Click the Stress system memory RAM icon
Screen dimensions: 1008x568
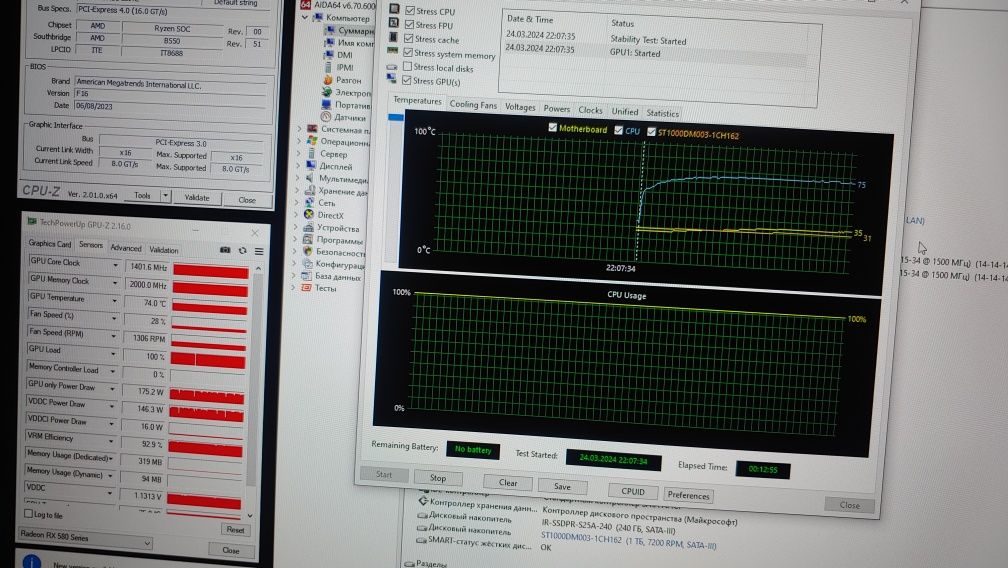(392, 50)
